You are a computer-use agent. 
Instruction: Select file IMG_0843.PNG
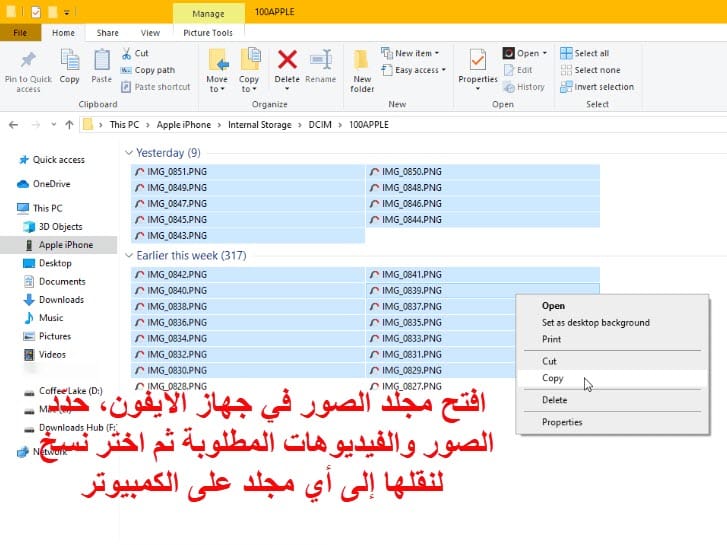(248, 236)
